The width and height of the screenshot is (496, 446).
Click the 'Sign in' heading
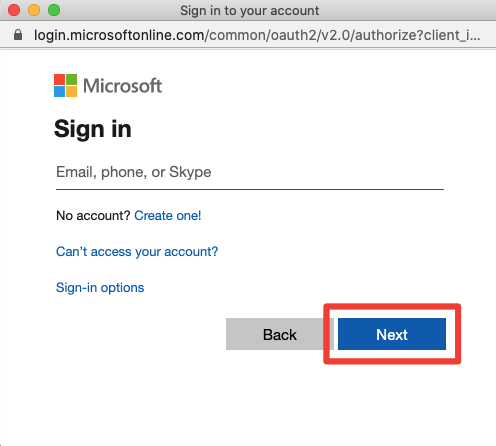(93, 129)
